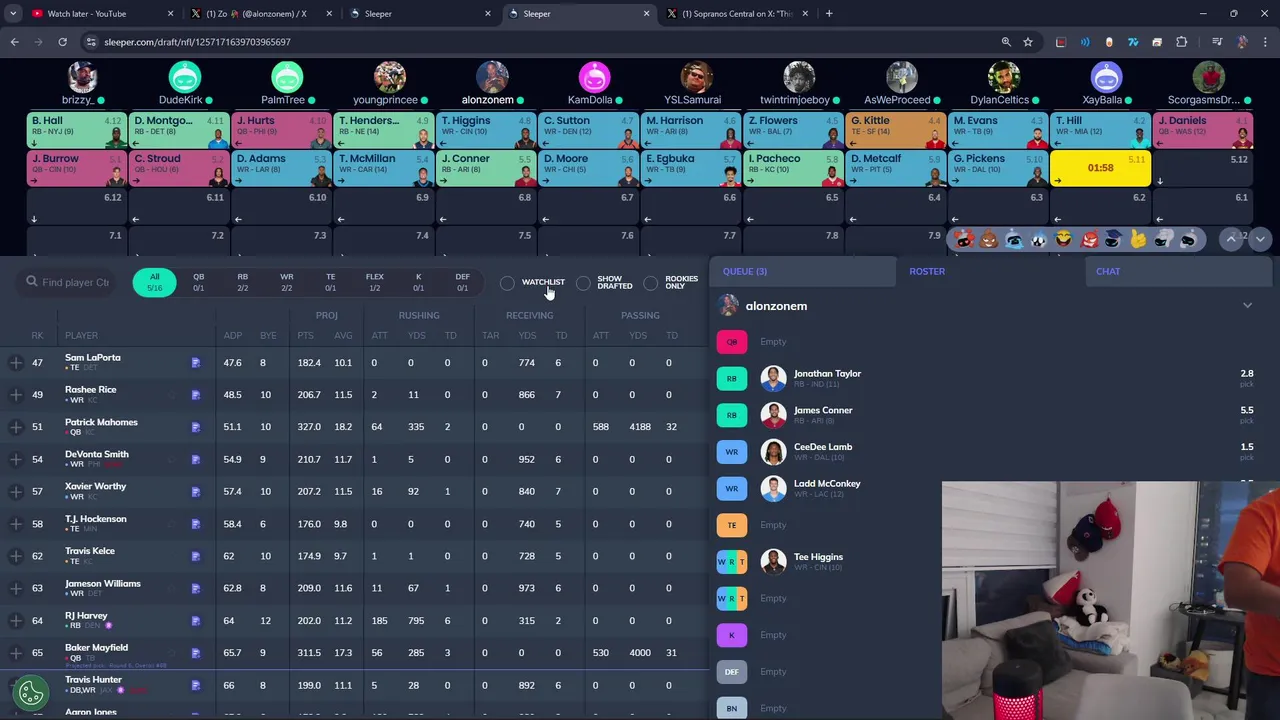This screenshot has width=1280, height=720.
Task: Collapse draft board with up chevron
Action: pyautogui.click(x=1231, y=239)
